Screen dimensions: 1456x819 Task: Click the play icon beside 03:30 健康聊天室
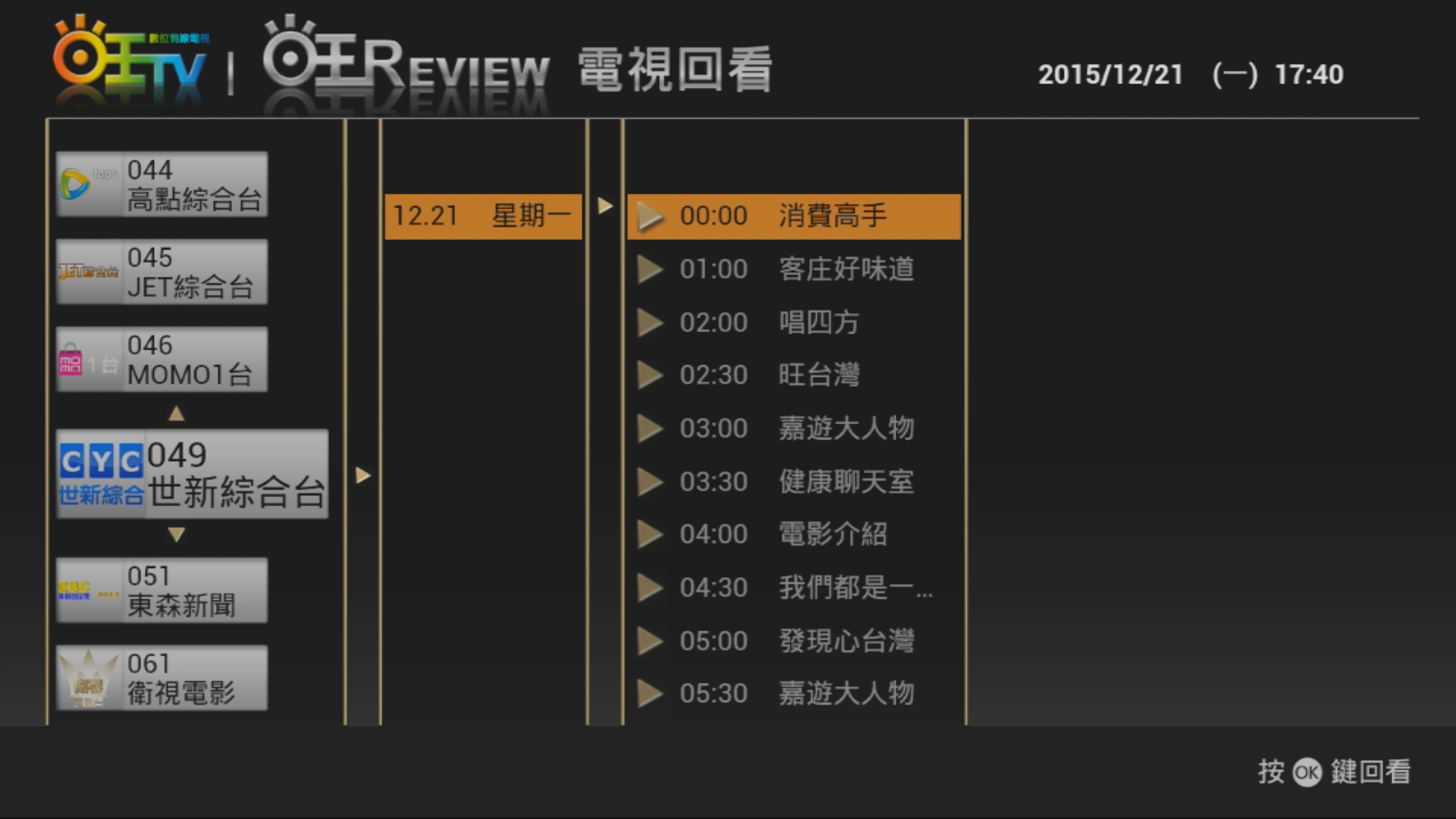point(650,482)
